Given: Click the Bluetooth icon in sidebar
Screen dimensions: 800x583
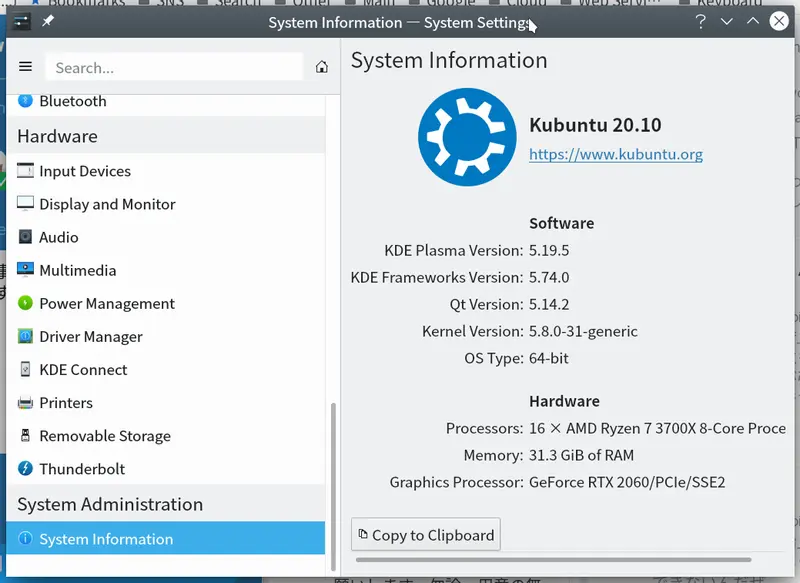Looking at the screenshot, I should [x=25, y=100].
